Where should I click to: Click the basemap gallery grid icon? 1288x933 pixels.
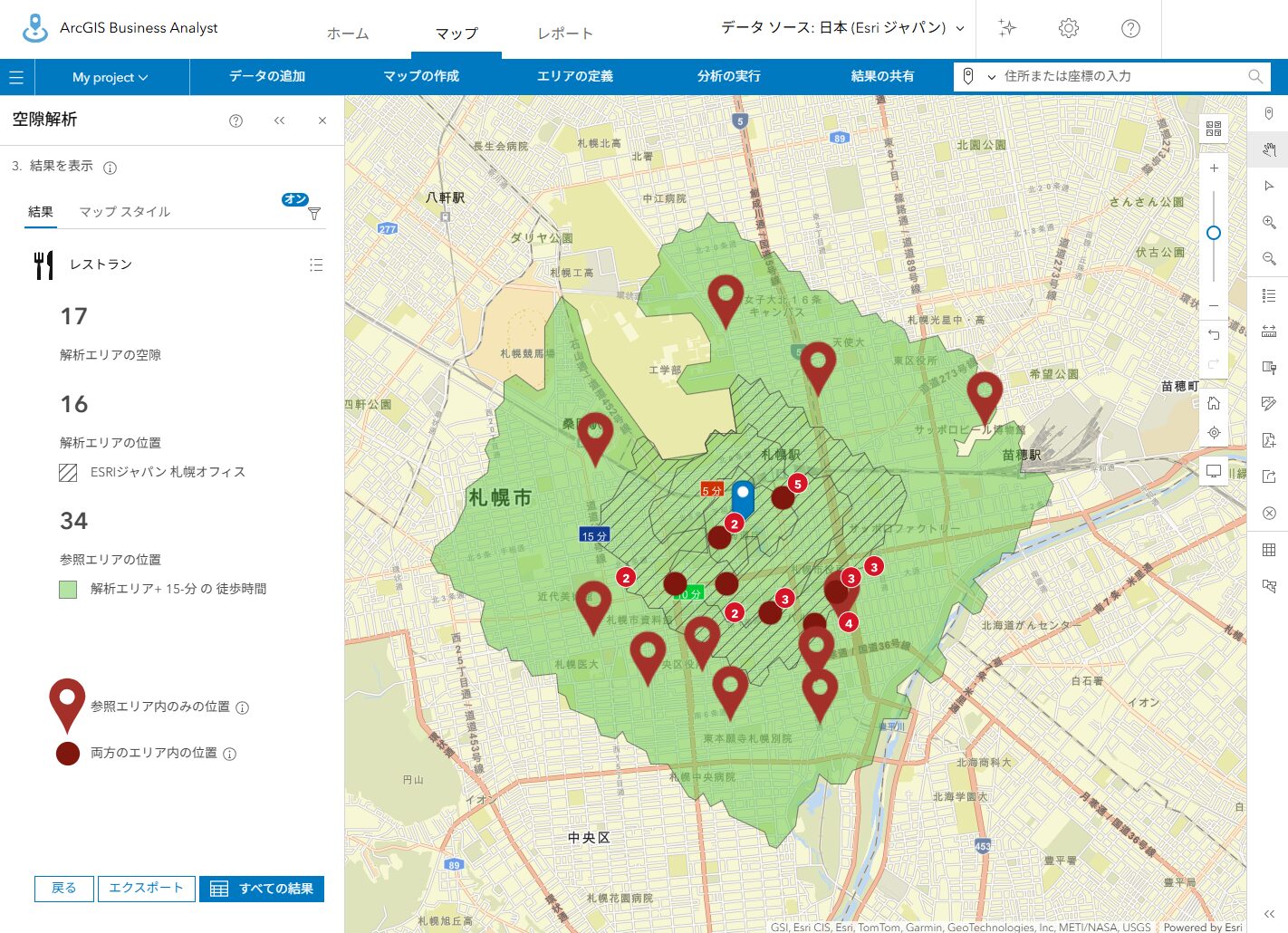[x=1214, y=129]
